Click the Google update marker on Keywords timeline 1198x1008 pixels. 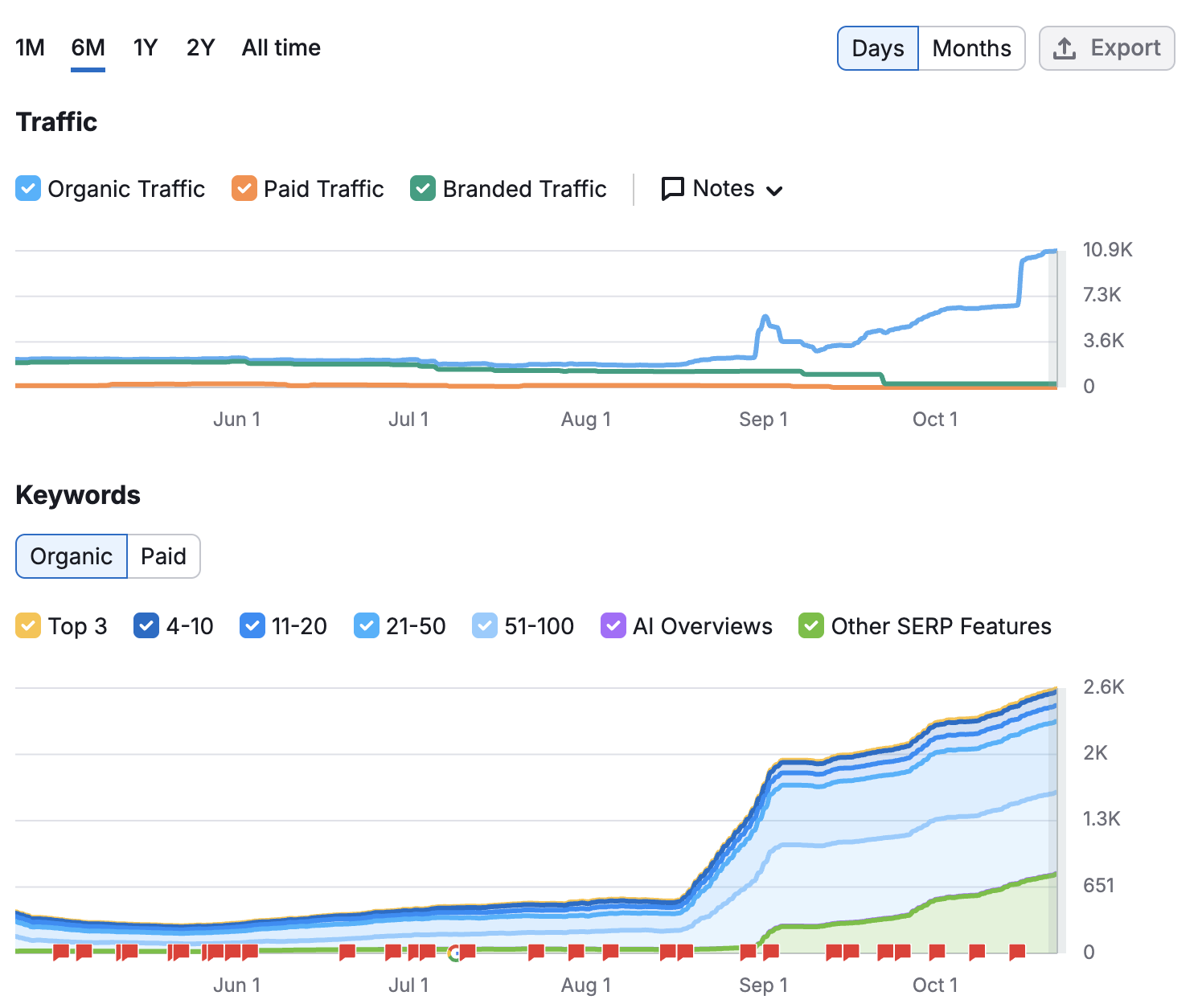coord(454,953)
